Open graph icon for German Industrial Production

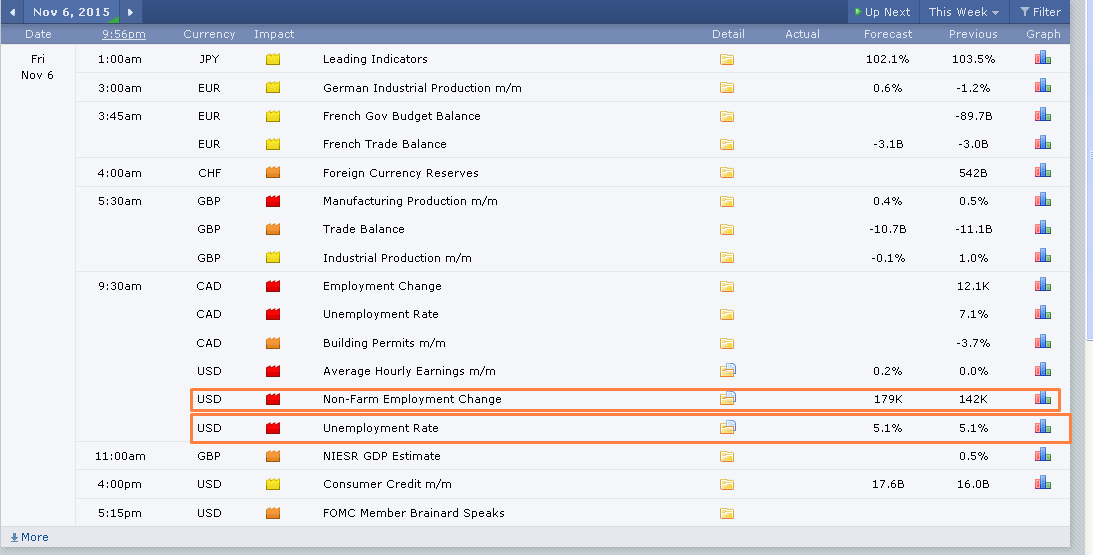pos(1043,88)
